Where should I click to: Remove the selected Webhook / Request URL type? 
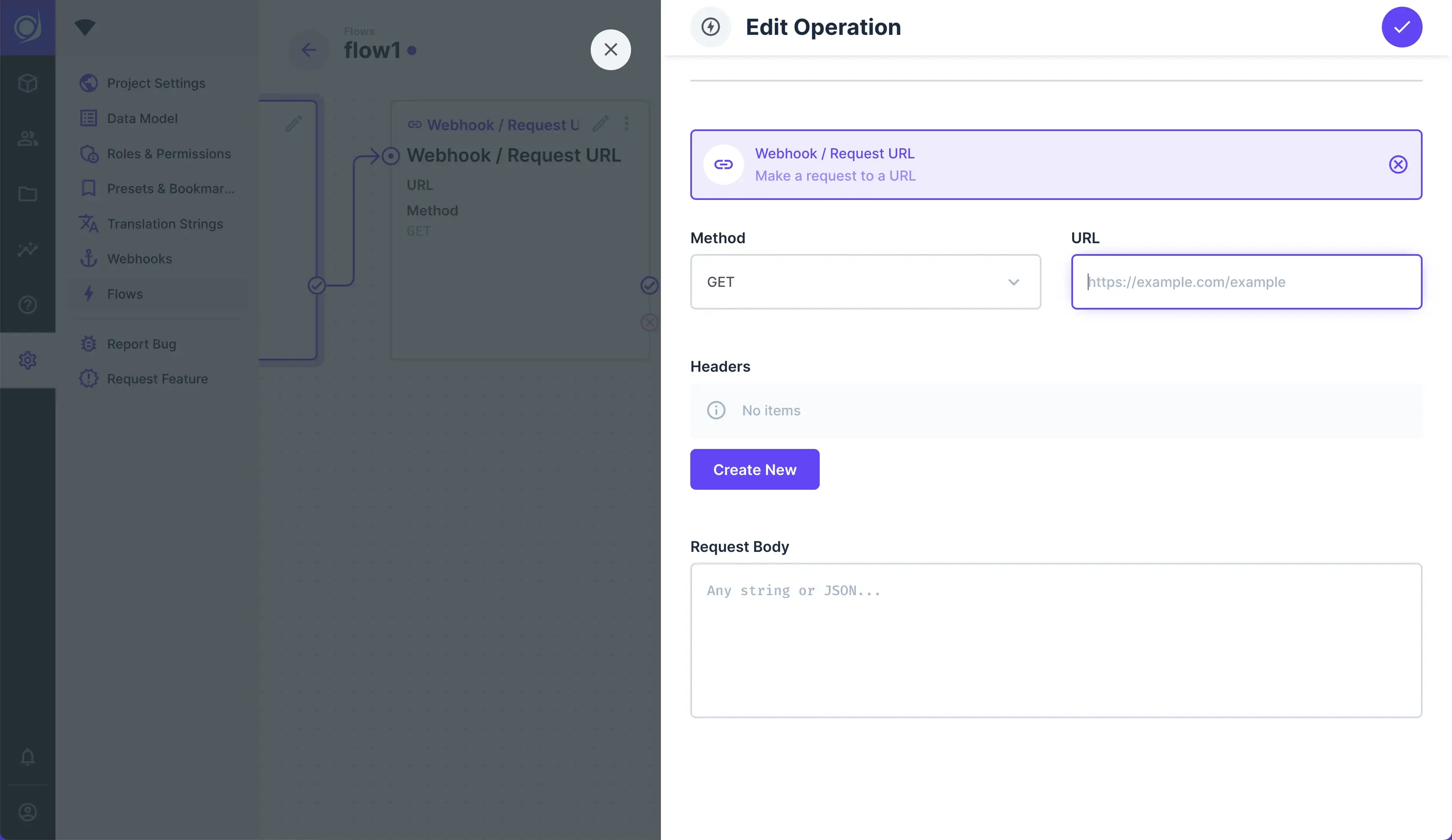tap(1398, 165)
